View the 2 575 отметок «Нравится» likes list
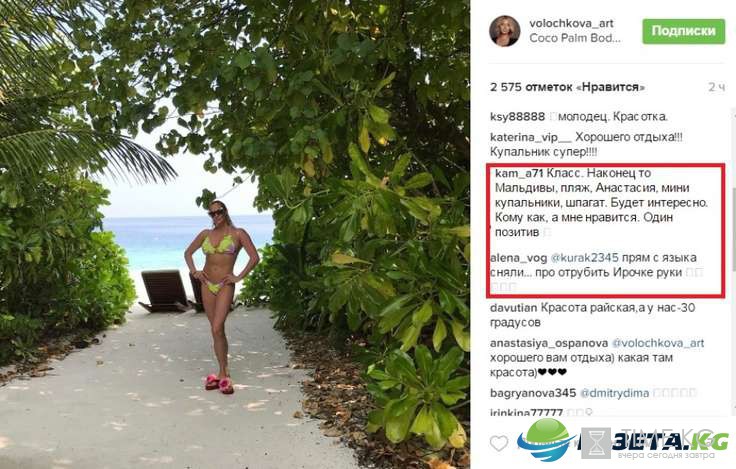The width and height of the screenshot is (736, 469). pos(567,87)
